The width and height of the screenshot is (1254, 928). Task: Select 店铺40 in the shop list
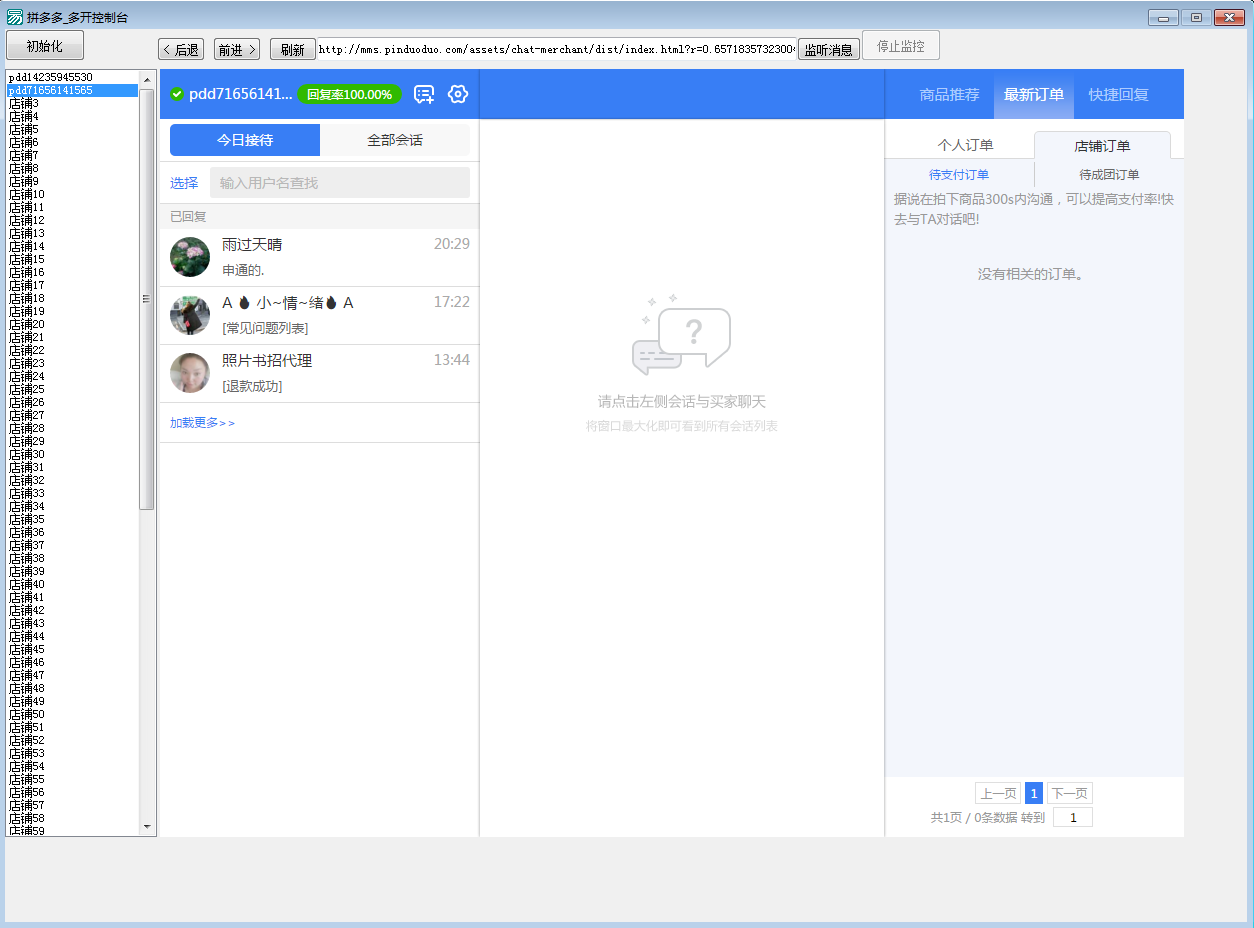72,584
